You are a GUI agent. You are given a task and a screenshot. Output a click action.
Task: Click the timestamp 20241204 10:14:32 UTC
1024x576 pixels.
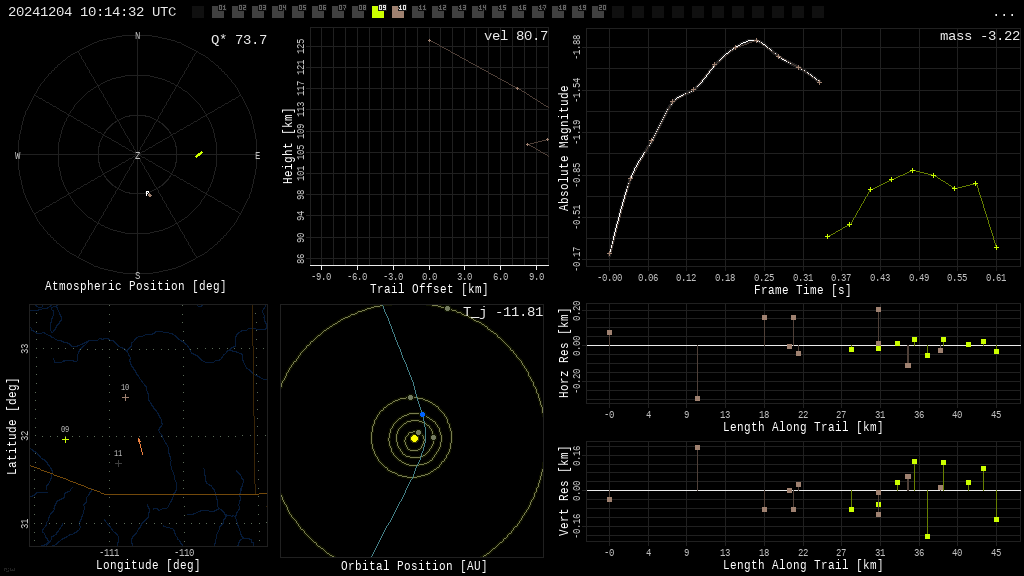(92, 12)
